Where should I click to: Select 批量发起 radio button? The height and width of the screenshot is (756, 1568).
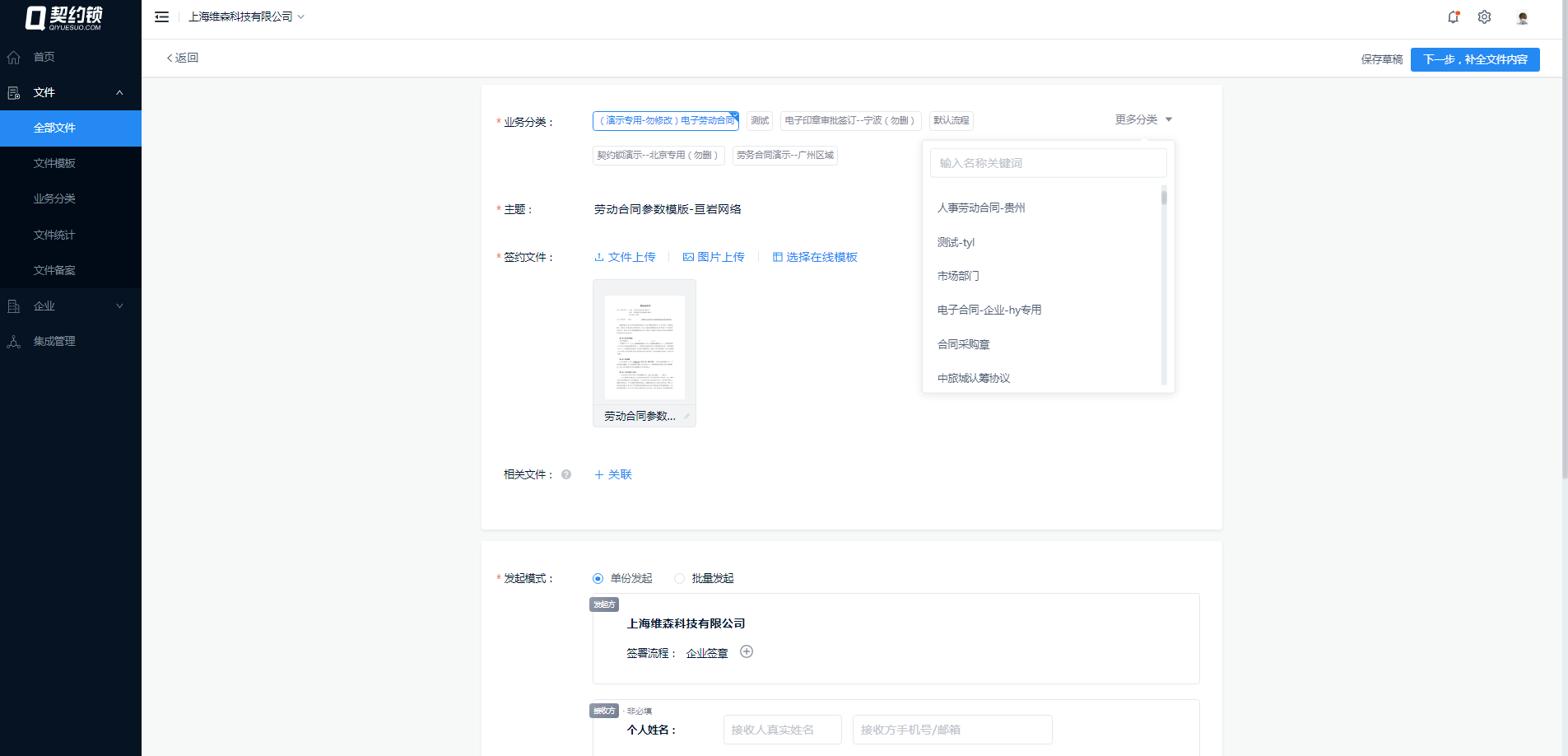coord(679,578)
